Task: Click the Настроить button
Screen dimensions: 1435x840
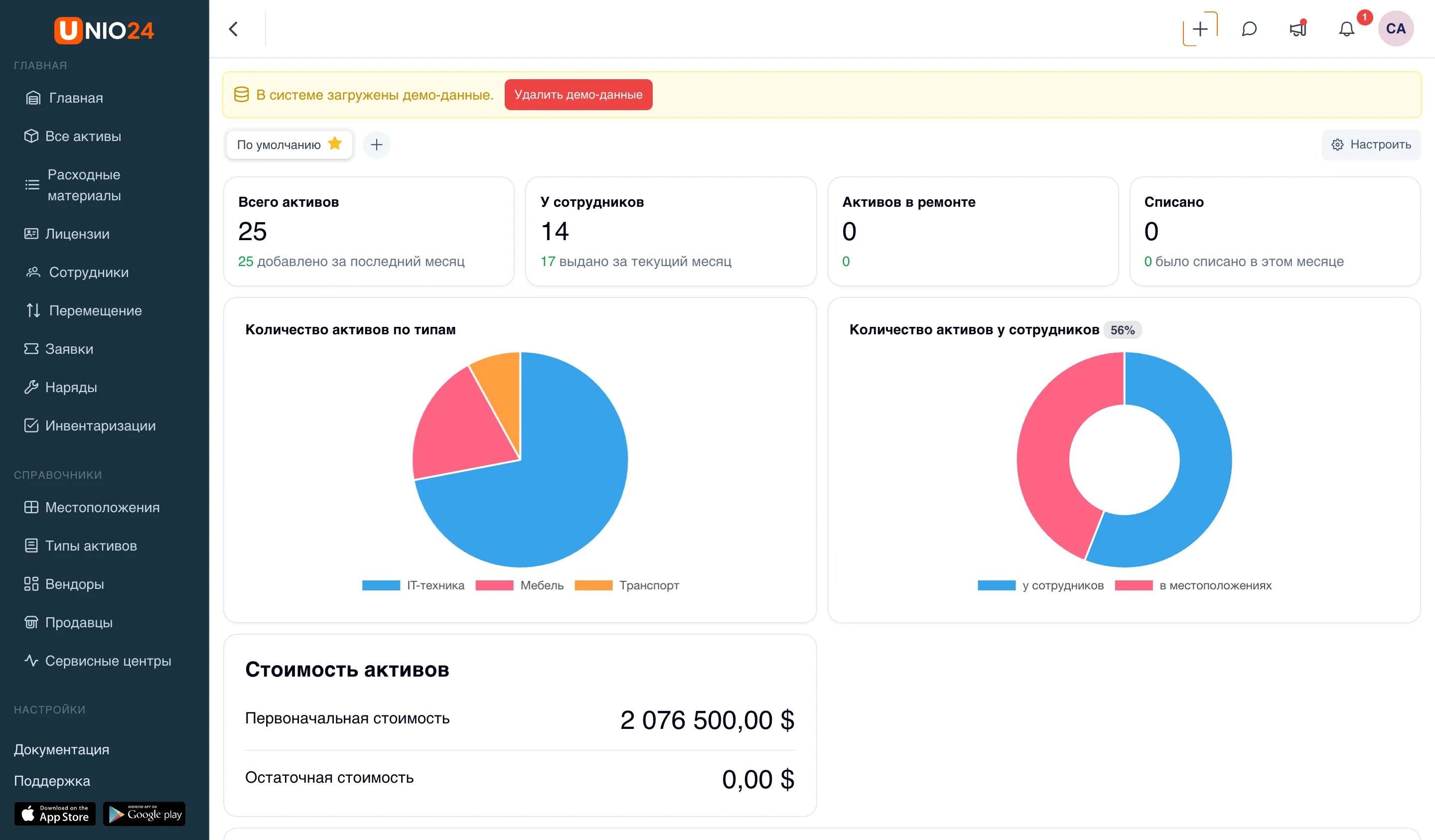Action: pyautogui.click(x=1371, y=144)
